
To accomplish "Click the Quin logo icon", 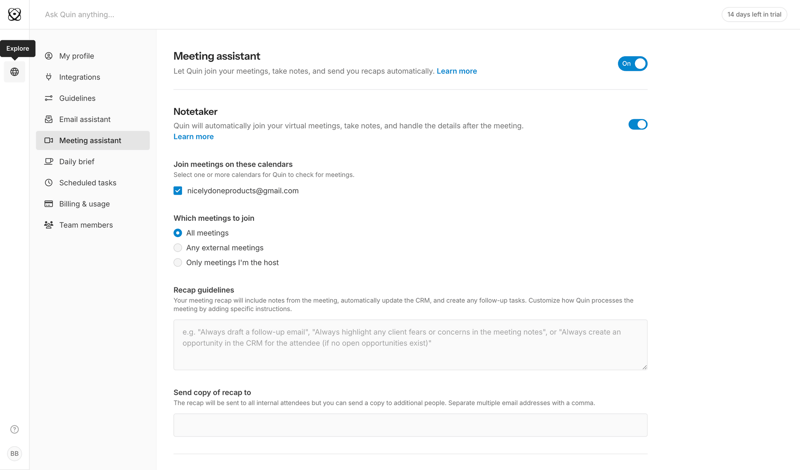I will tap(14, 15).
